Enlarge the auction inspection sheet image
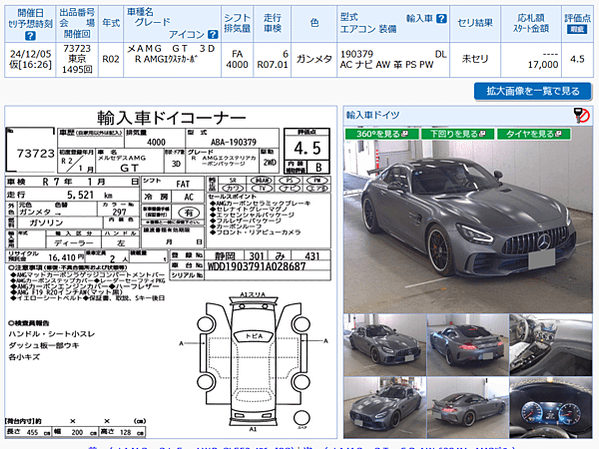599x449 pixels. click(171, 272)
